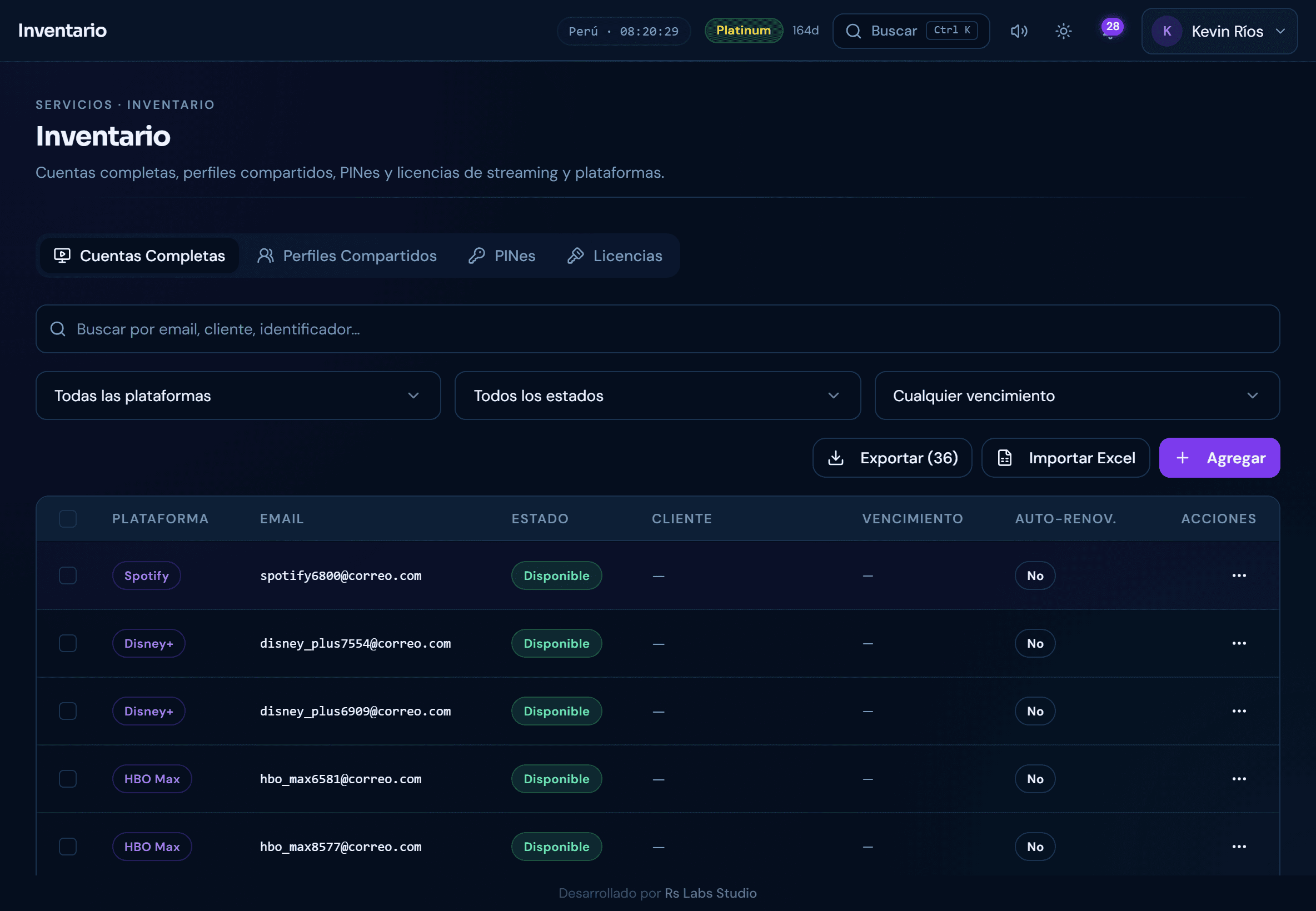Image resolution: width=1316 pixels, height=911 pixels.
Task: Check the box for spotify6800@correo.com row
Action: click(x=68, y=575)
